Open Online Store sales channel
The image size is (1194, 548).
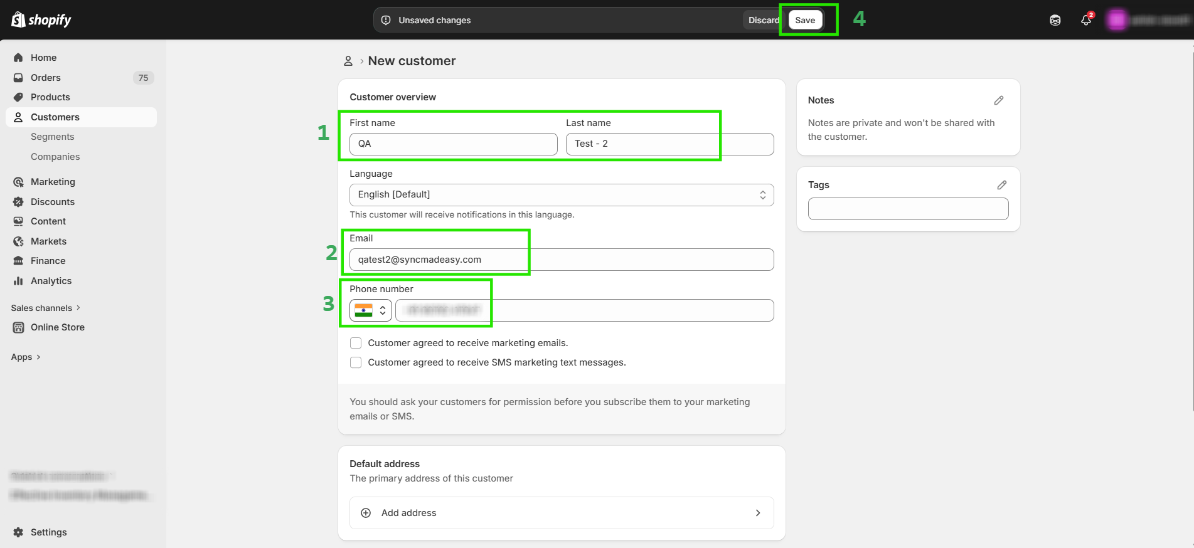(57, 327)
